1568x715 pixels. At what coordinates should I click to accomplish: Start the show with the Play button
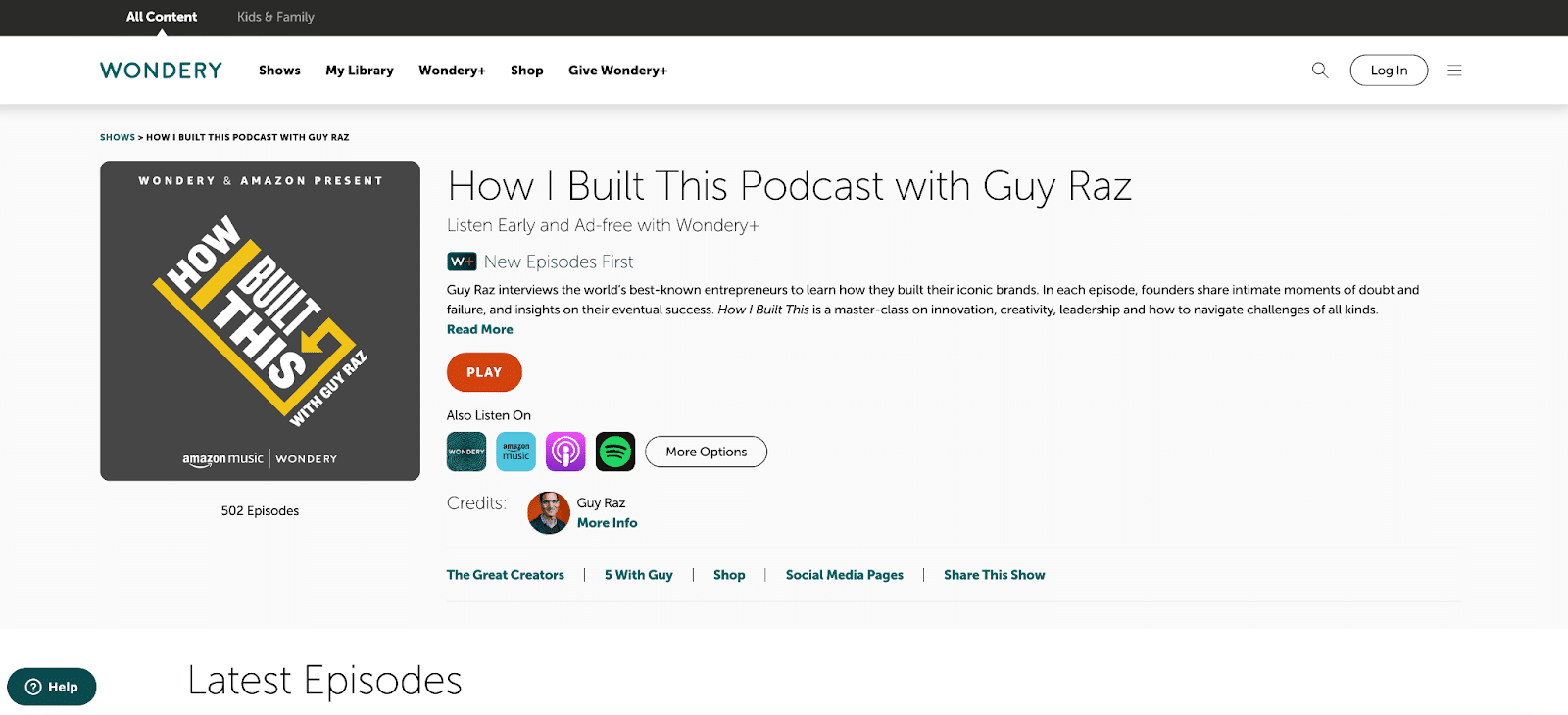484,372
